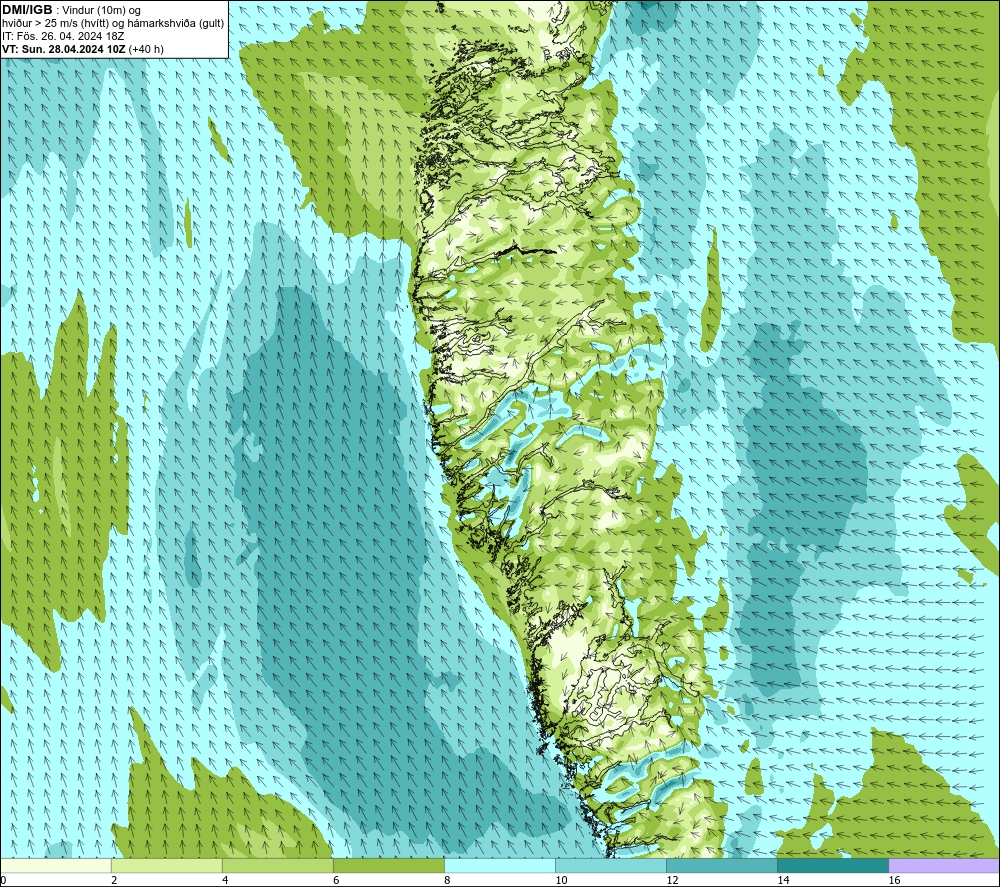This screenshot has width=1000, height=887.
Task: Click the light teal 10-12 legend swatch
Action: 611,866
